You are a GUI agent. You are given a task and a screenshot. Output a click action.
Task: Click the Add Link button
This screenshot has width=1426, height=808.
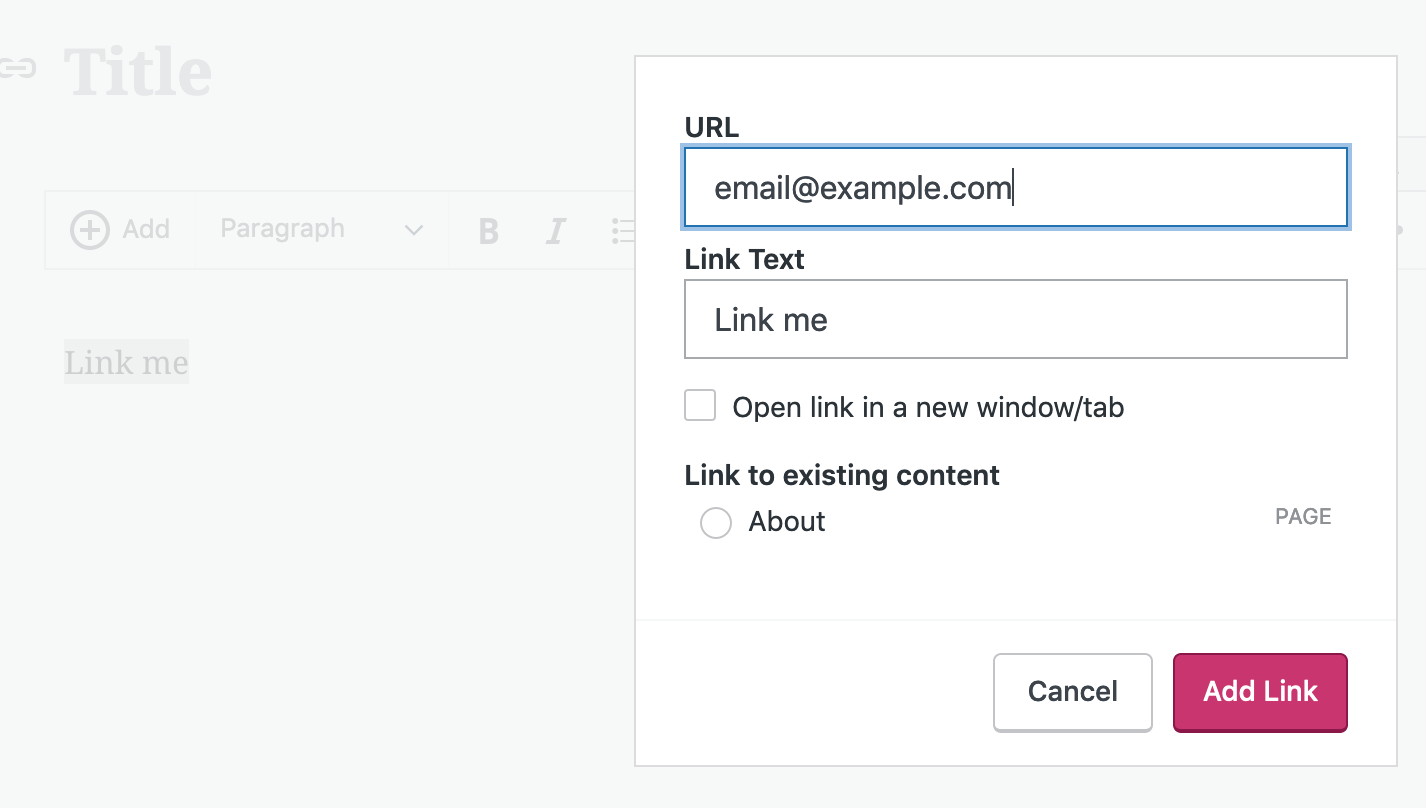coord(1260,692)
